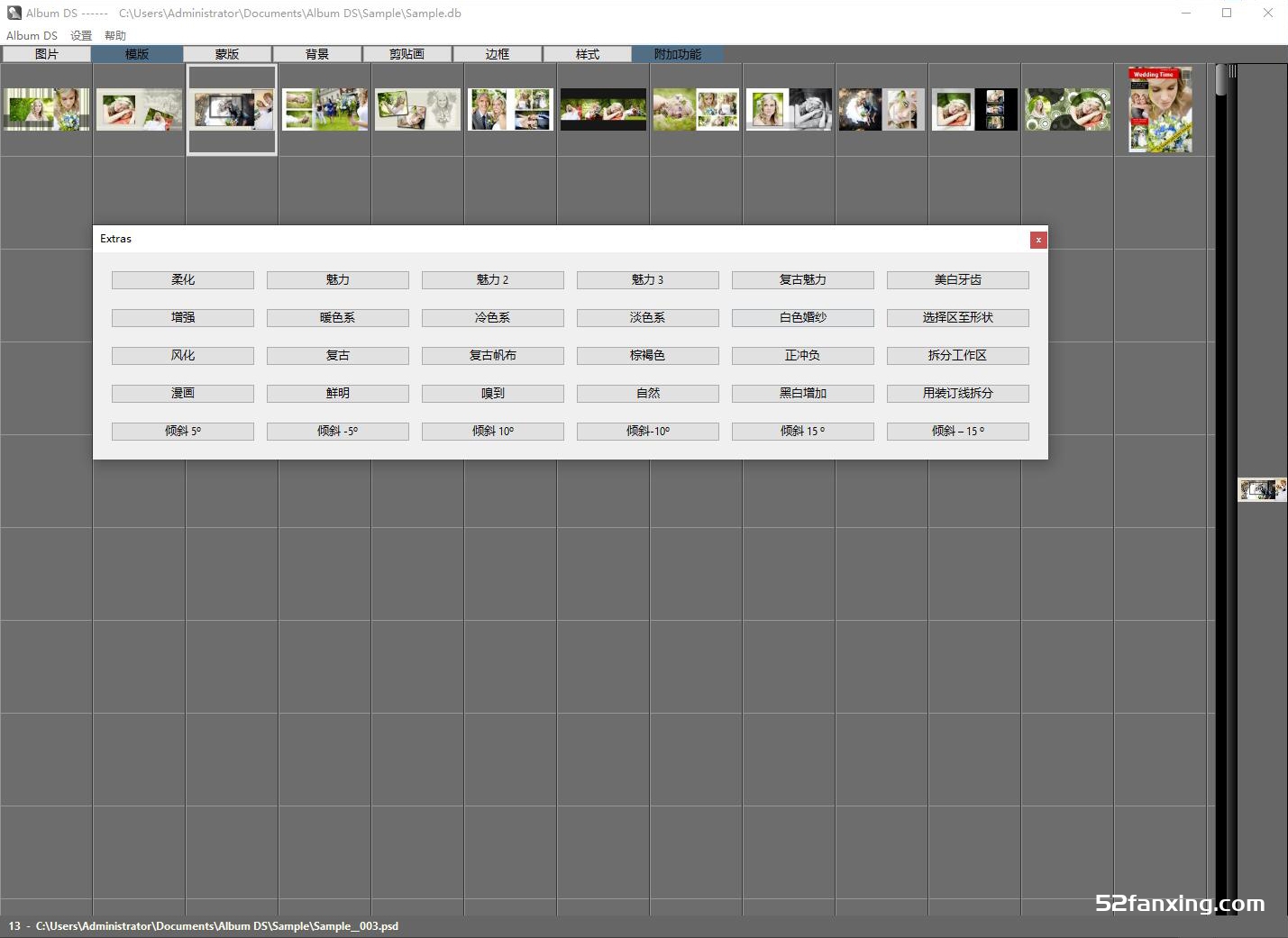Choose the 复古魅力 effect

tap(803, 280)
